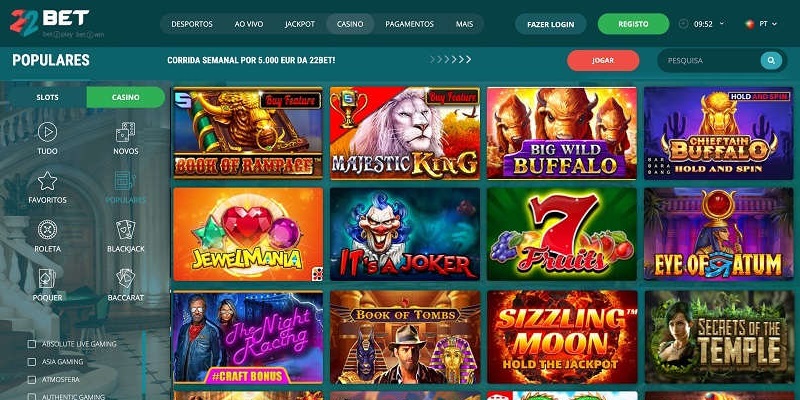
Task: Expand the Mais navigation menu
Action: [464, 24]
